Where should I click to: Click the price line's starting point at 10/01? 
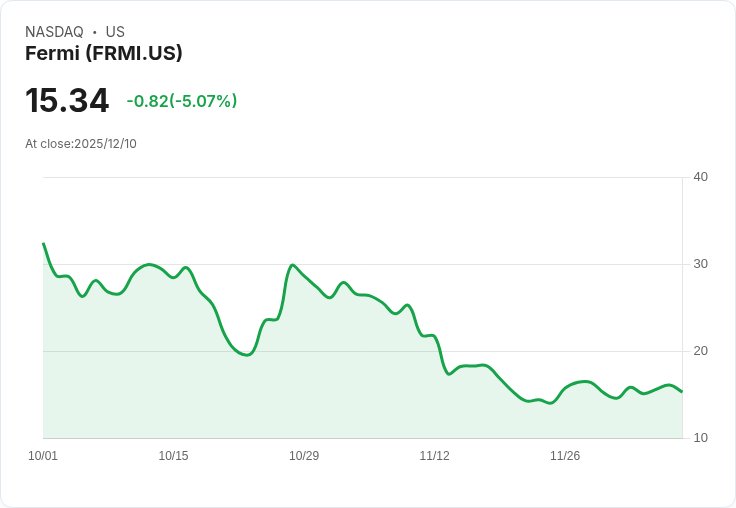[x=44, y=244]
